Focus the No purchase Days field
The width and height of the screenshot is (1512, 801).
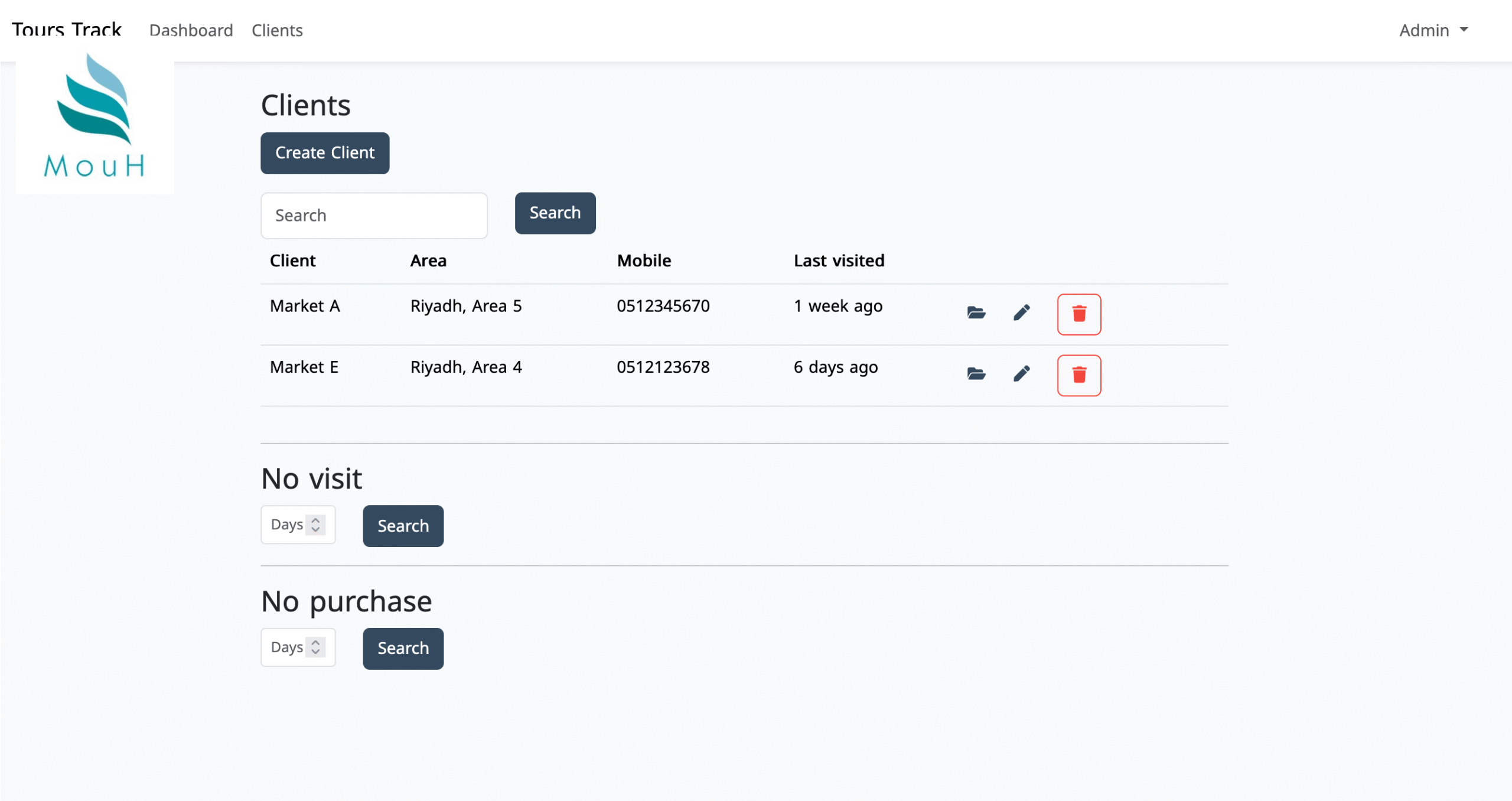(x=286, y=647)
